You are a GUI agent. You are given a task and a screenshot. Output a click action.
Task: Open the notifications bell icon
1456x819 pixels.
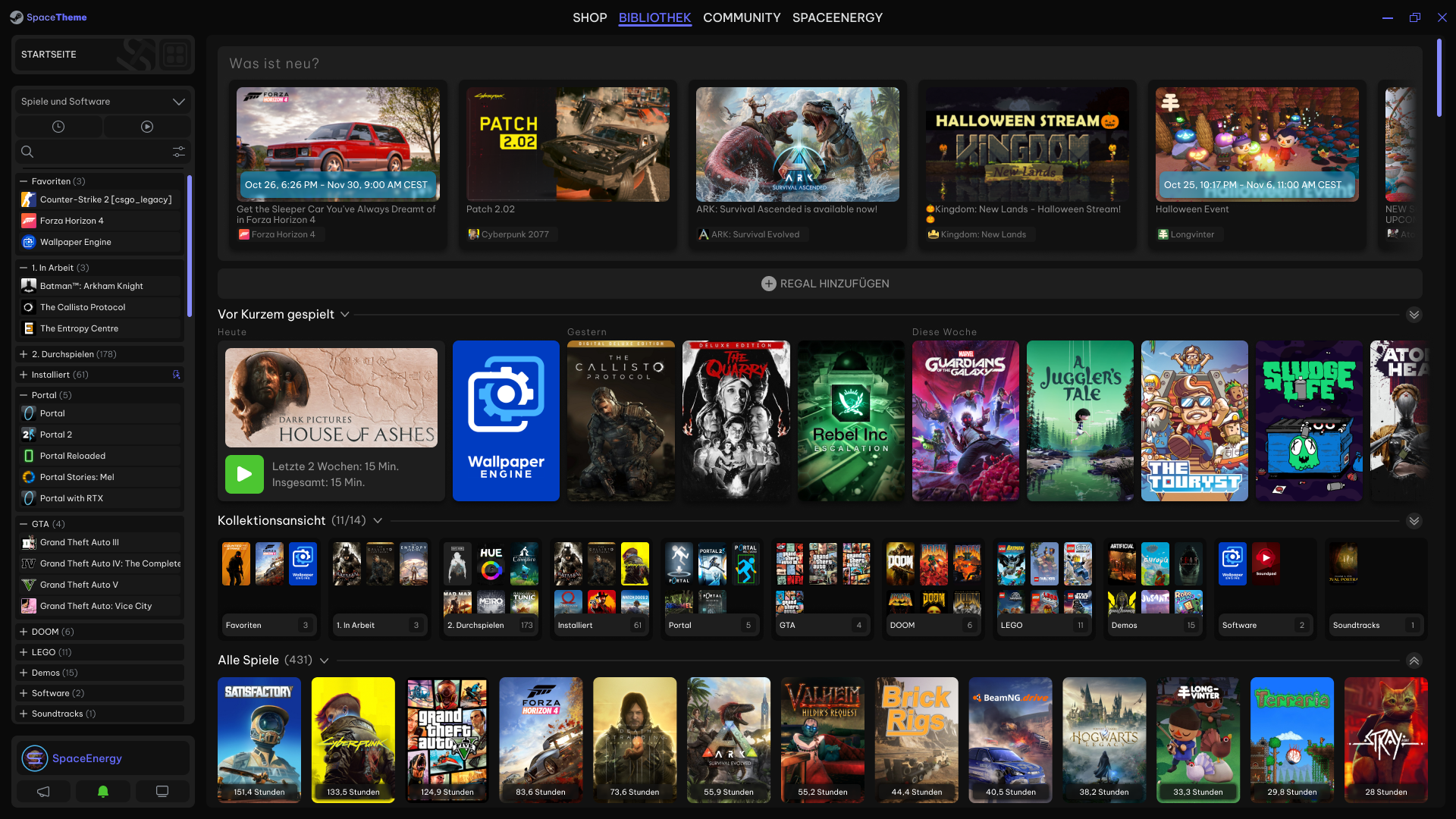coord(103,791)
